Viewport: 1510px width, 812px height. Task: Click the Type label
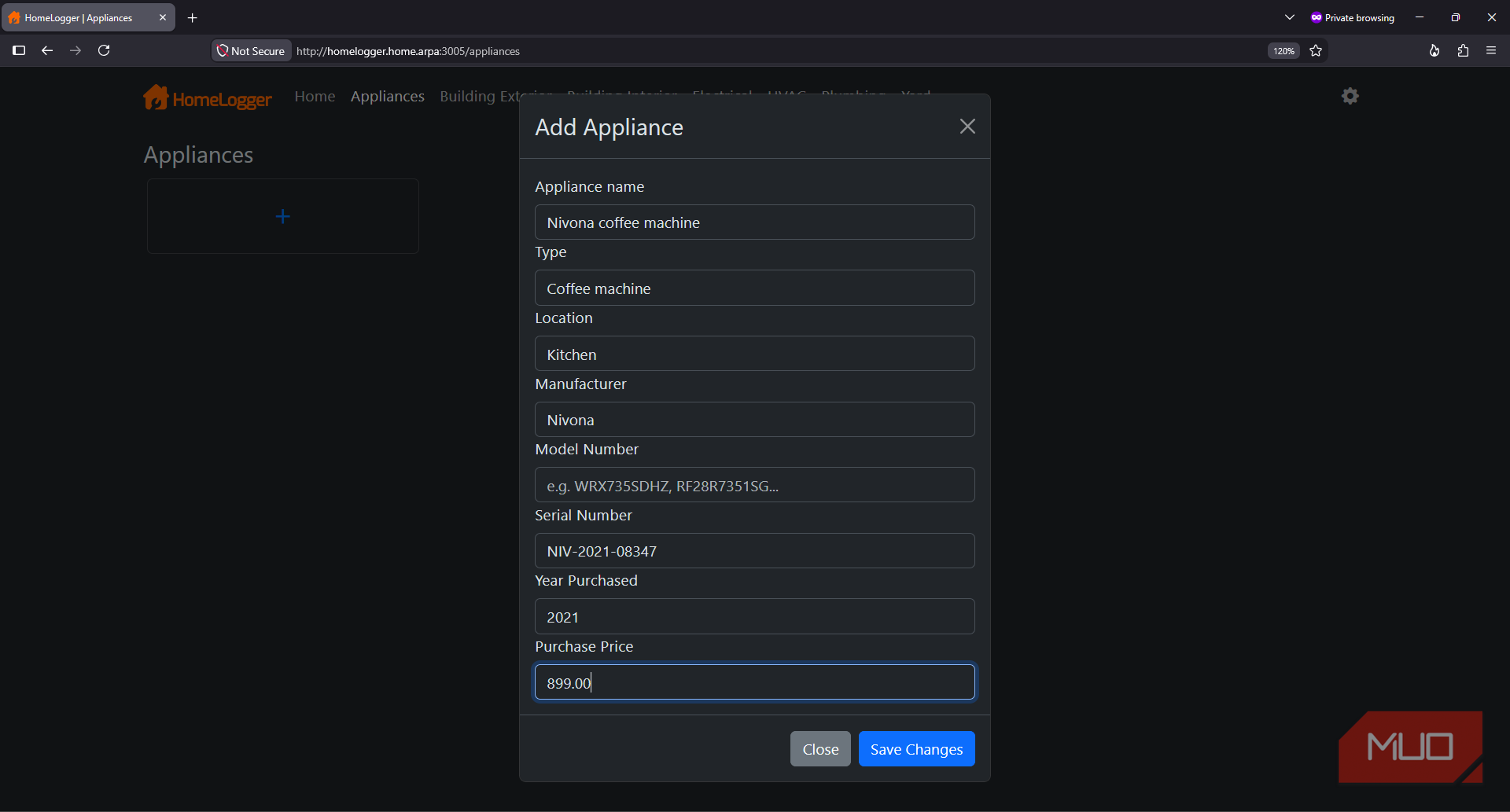pyautogui.click(x=551, y=252)
